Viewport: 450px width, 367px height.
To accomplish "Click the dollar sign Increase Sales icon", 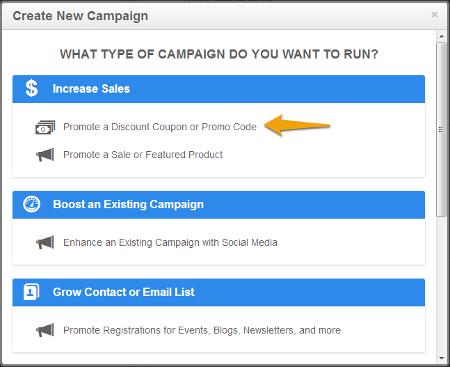I will coord(32,88).
